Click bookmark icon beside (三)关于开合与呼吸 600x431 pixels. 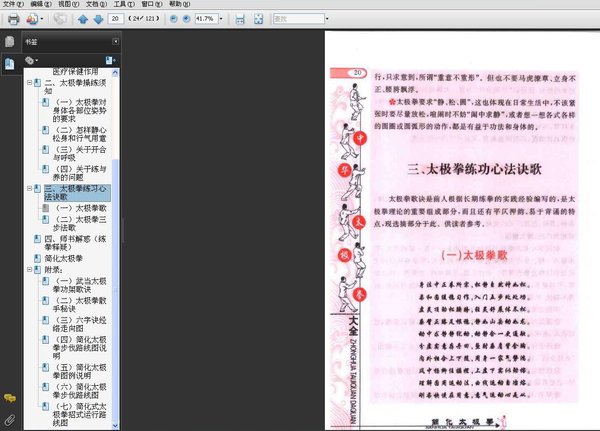(45, 150)
